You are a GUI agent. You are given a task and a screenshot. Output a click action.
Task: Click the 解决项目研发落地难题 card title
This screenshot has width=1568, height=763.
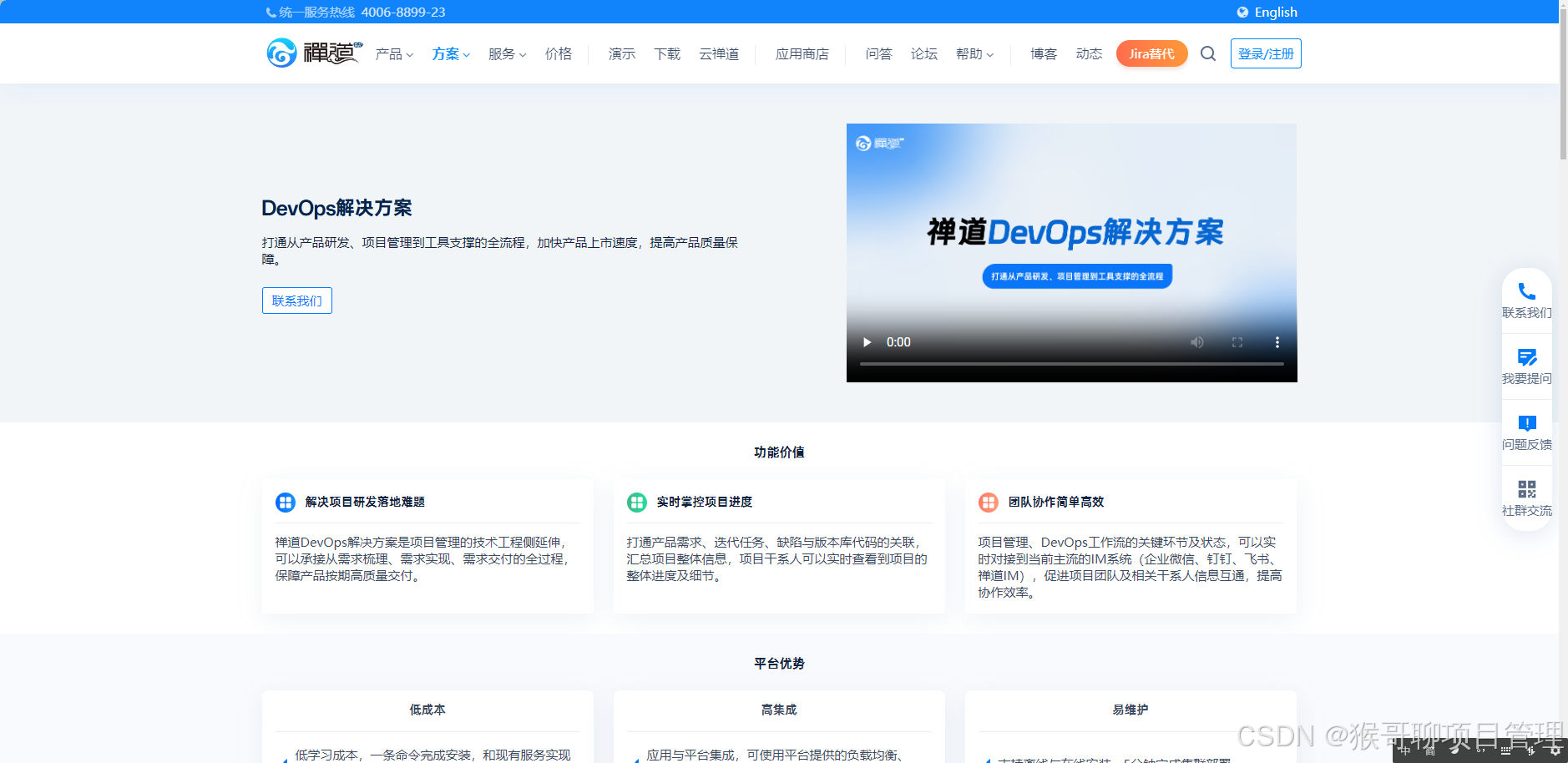(365, 502)
